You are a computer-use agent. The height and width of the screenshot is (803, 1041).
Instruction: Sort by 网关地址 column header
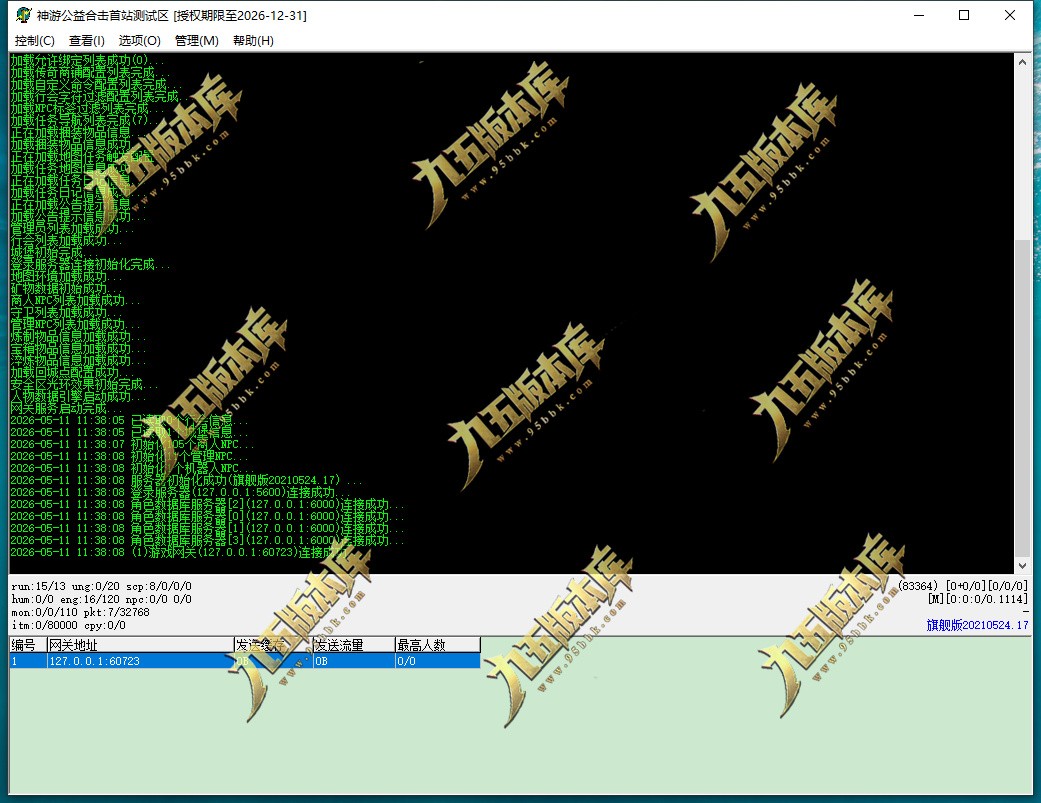point(139,645)
